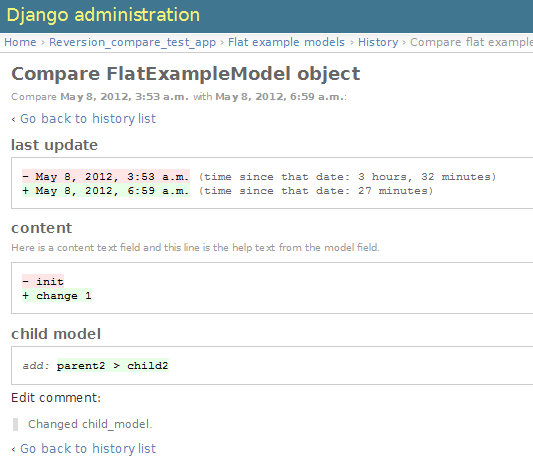Click the 'content' section heading
Image resolution: width=533 pixels, height=474 pixels.
coord(41,228)
